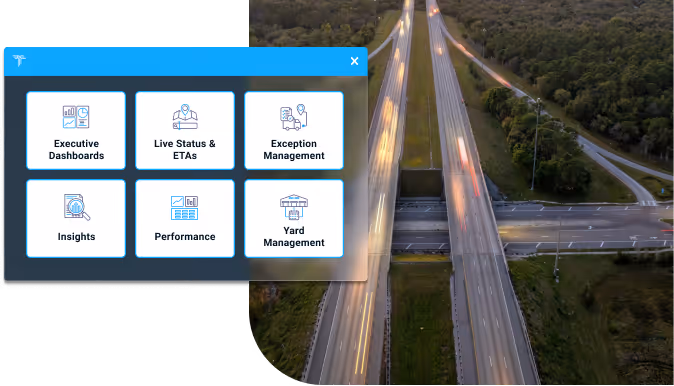This screenshot has width=674, height=386.
Task: Click the "Performance" label text
Action: 185,236
